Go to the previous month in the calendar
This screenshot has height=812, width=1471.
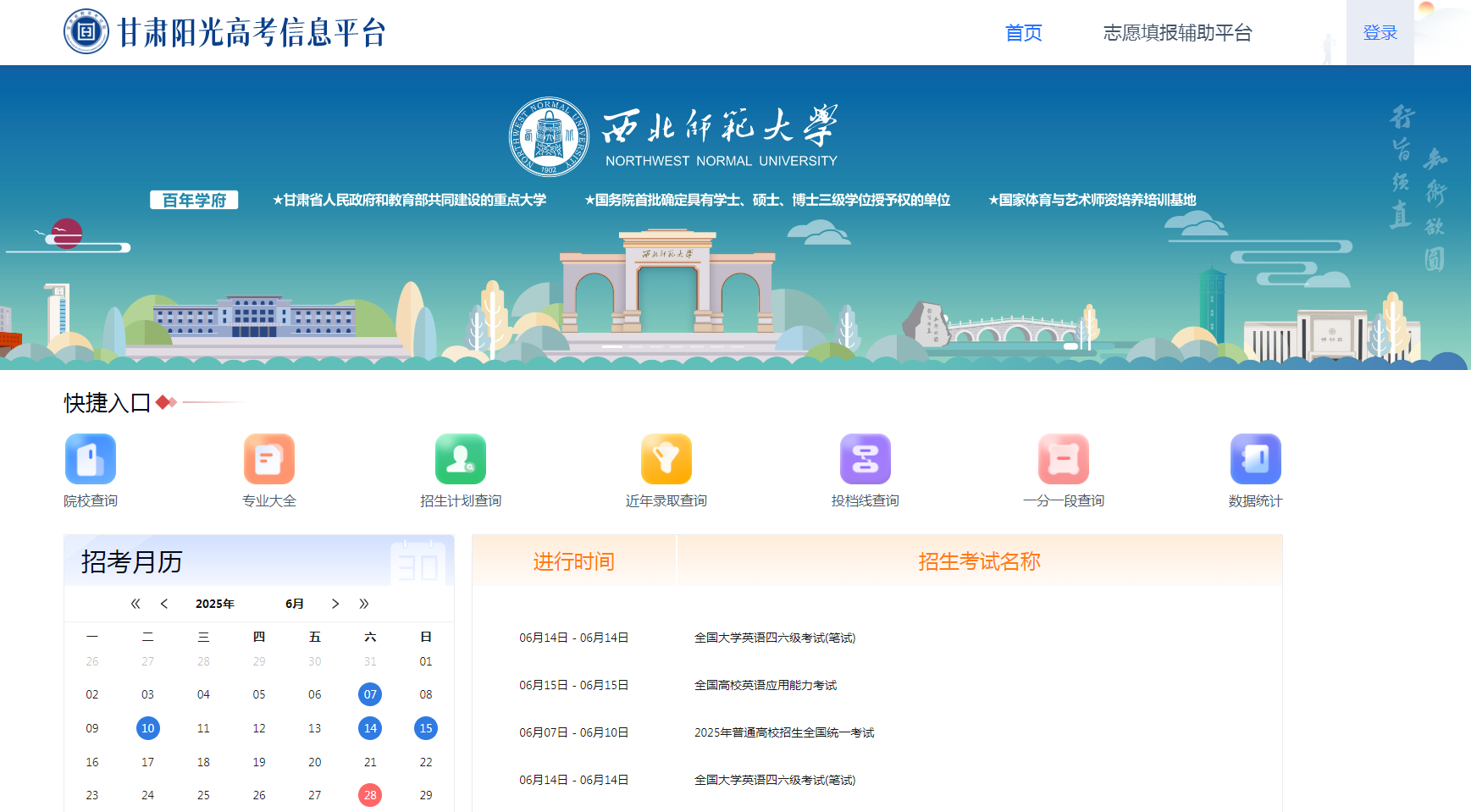click(x=164, y=604)
